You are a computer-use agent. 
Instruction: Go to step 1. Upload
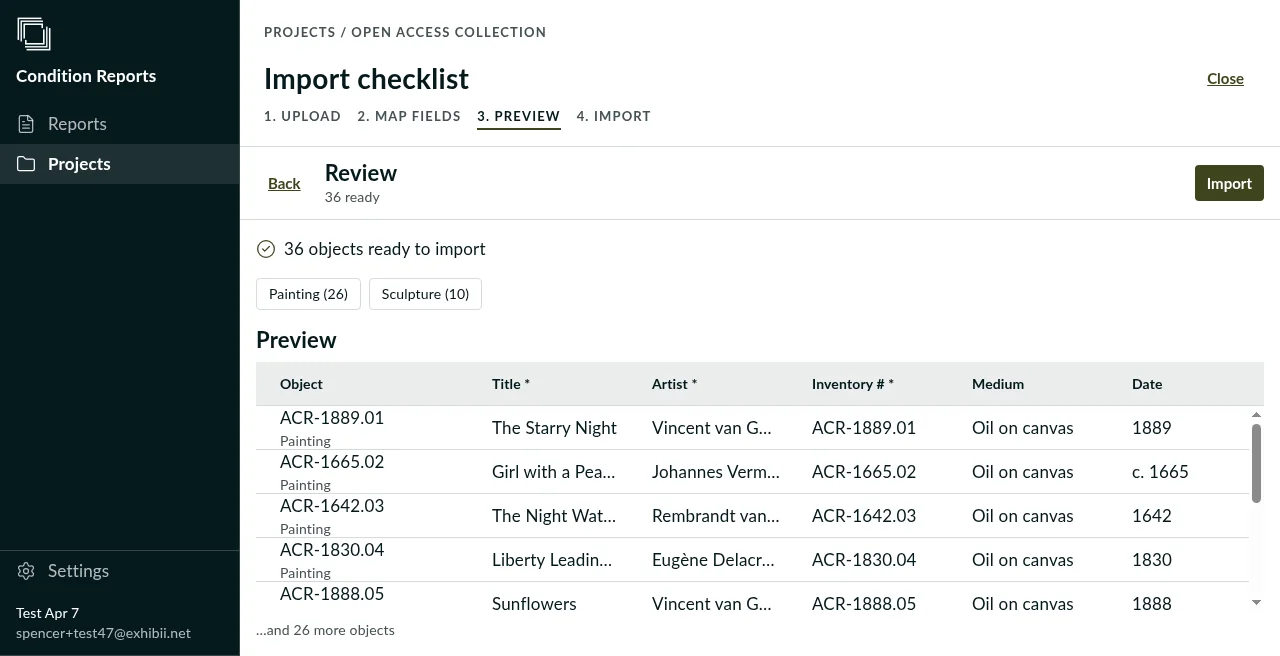302,116
